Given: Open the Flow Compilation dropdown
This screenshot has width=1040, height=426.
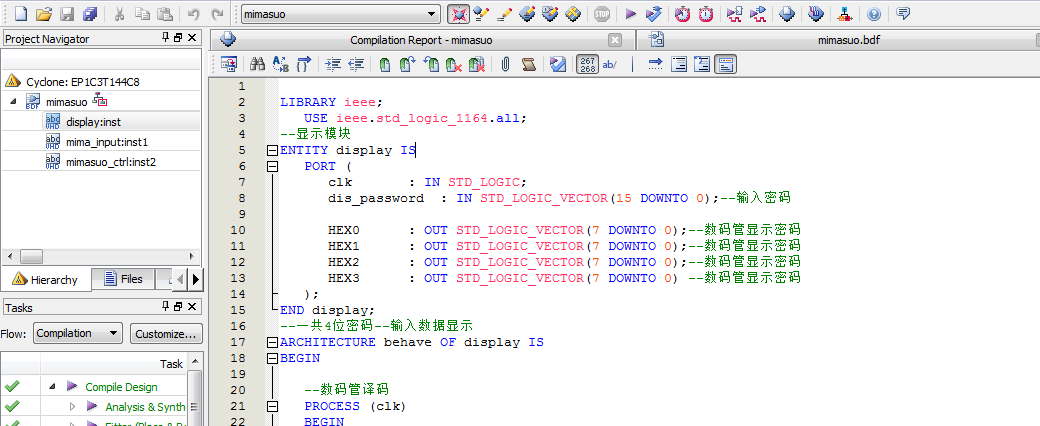Looking at the screenshot, I should [78, 333].
